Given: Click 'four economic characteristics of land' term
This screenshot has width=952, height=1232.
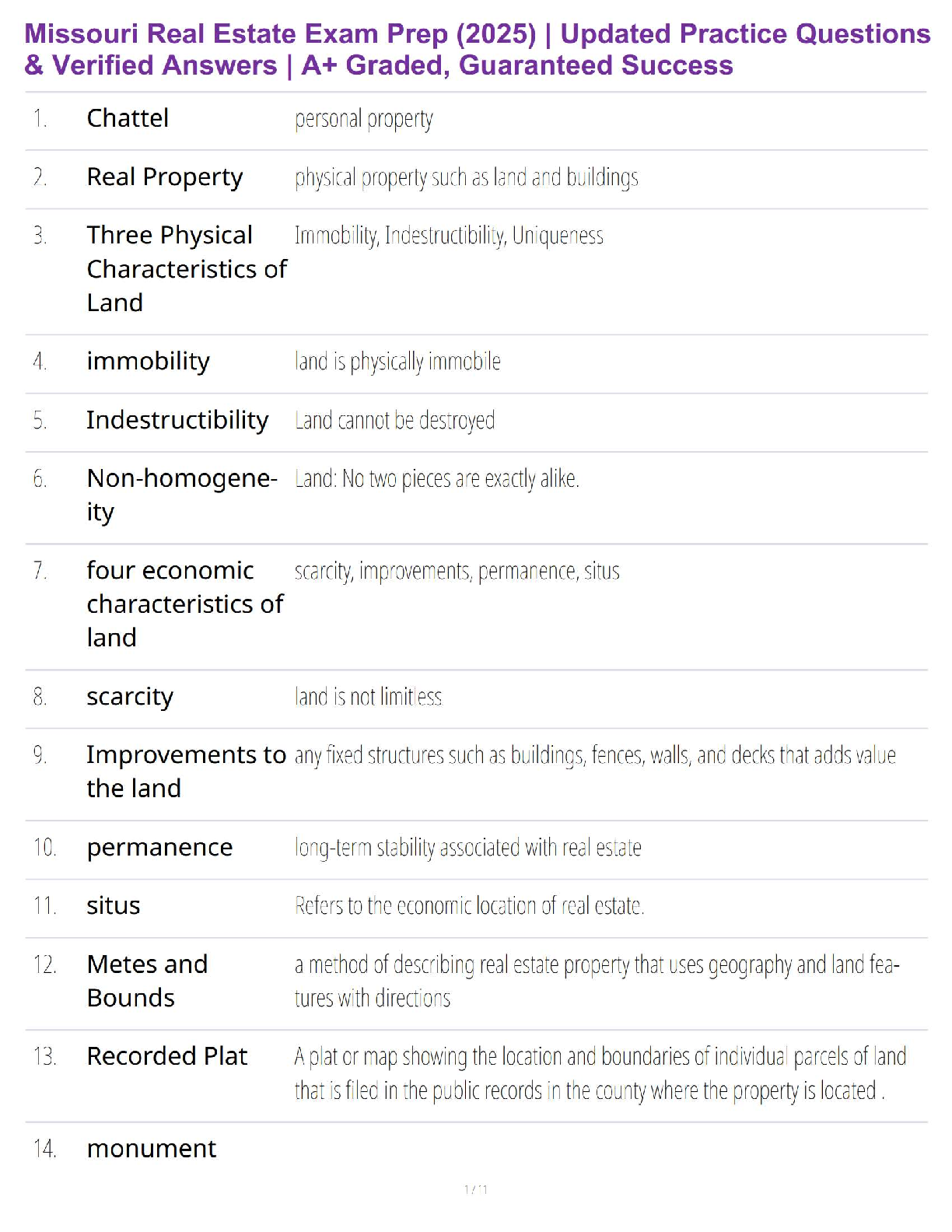Looking at the screenshot, I should click(x=184, y=604).
